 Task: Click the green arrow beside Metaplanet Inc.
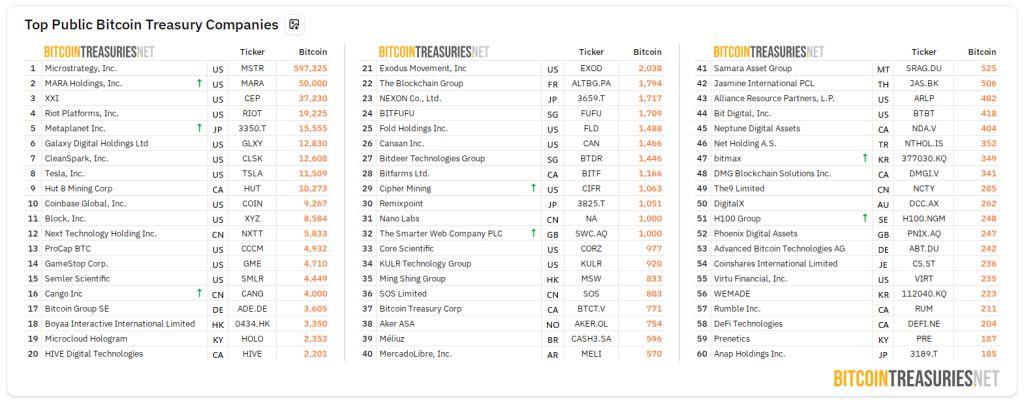tap(199, 128)
